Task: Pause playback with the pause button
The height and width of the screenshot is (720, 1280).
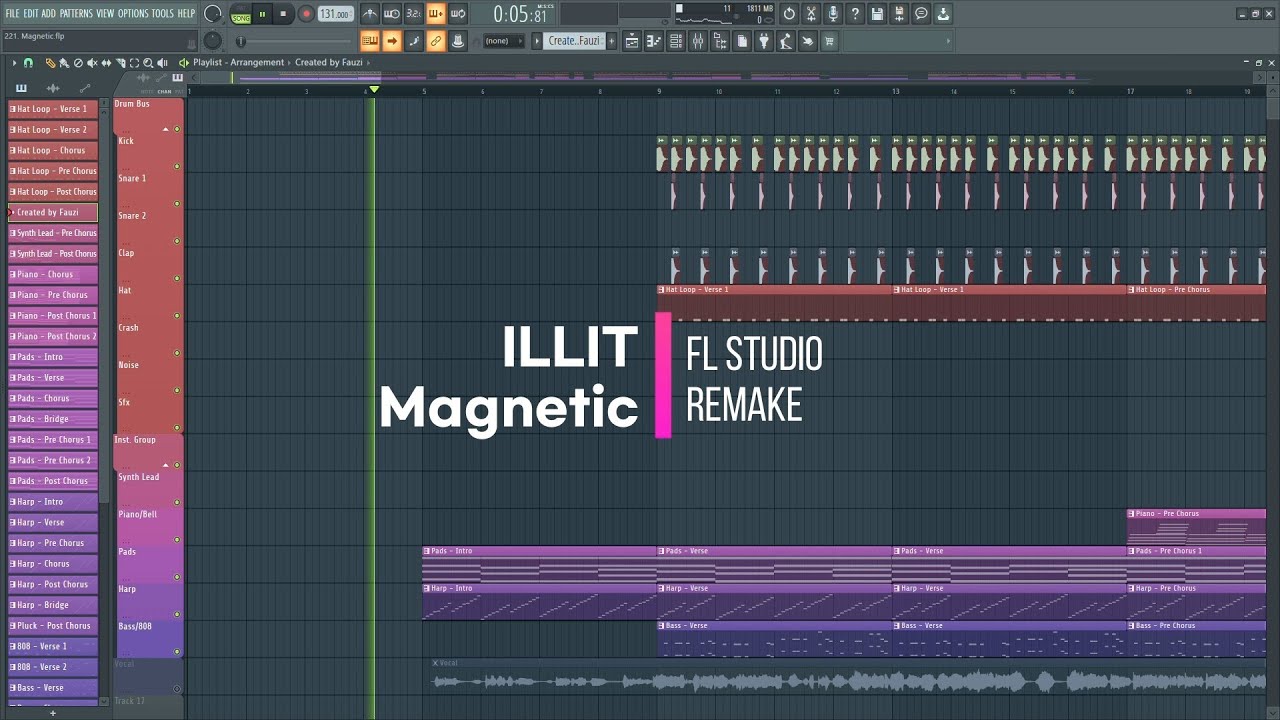Action: tap(262, 14)
